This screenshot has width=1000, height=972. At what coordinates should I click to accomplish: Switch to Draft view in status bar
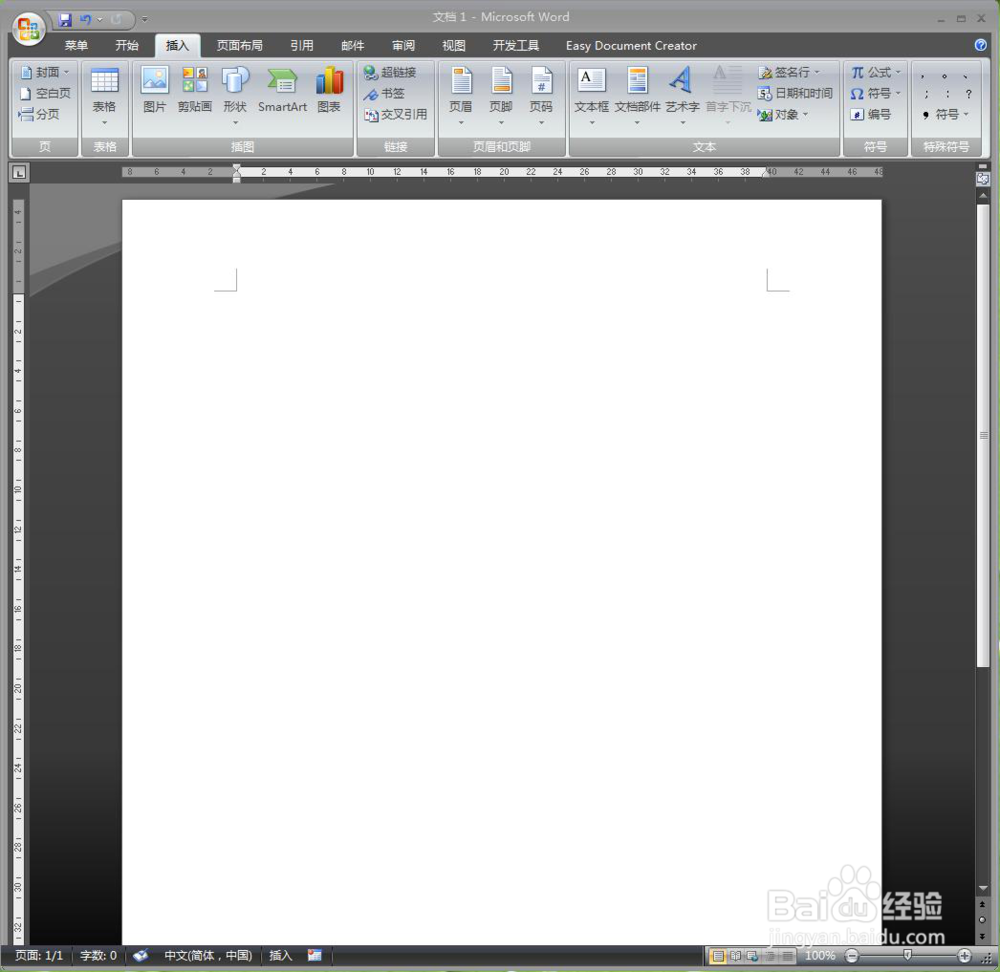coord(788,956)
